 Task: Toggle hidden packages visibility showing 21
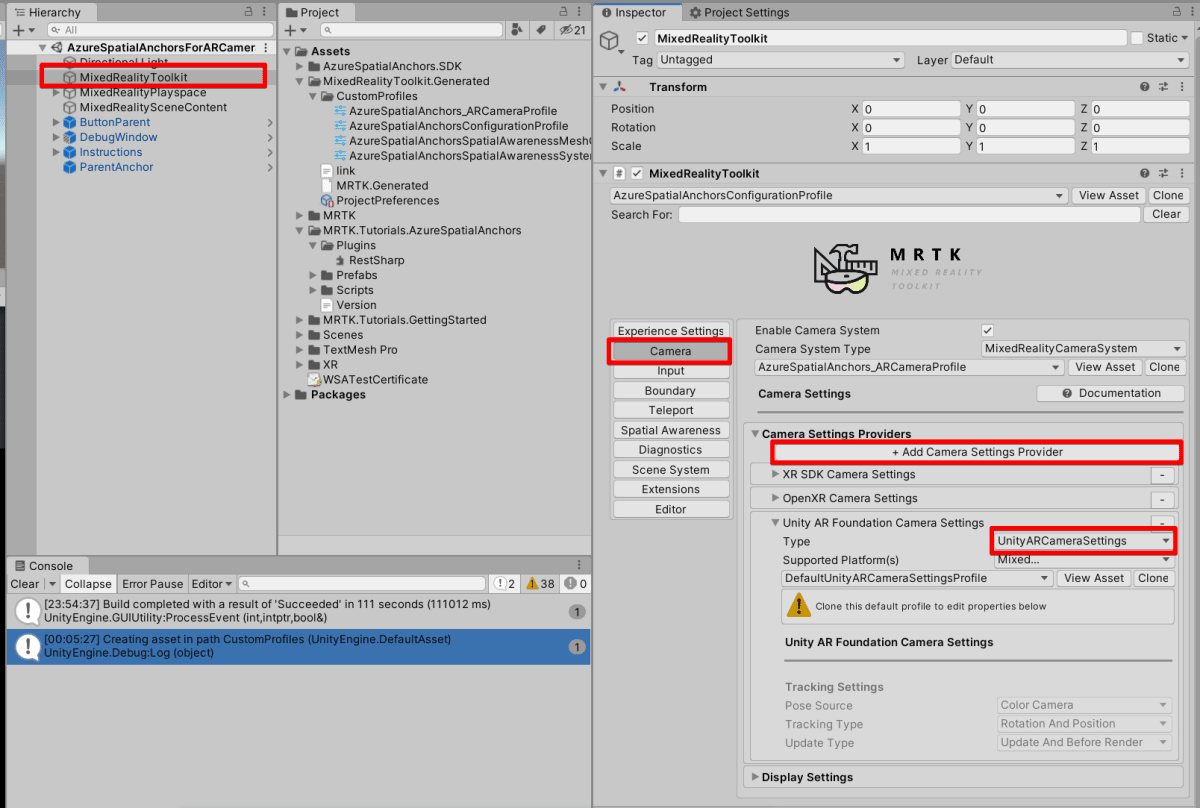pos(572,30)
